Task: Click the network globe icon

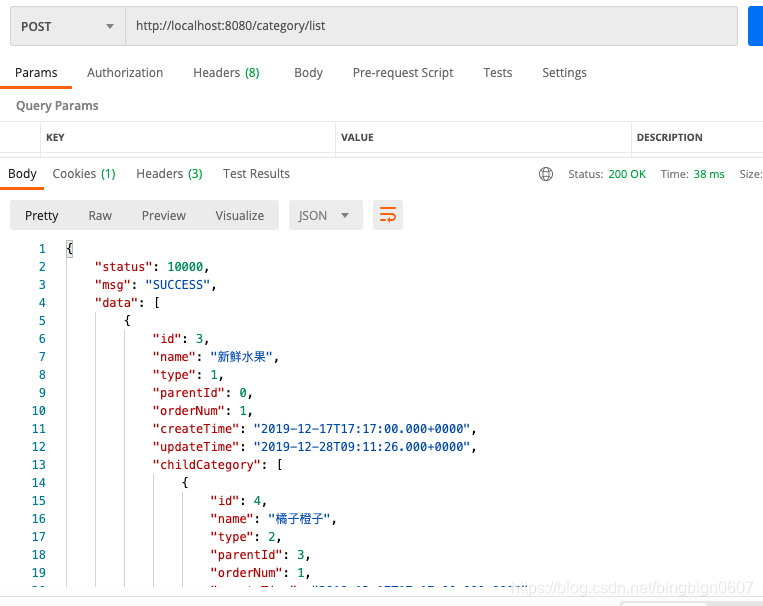Action: (546, 174)
